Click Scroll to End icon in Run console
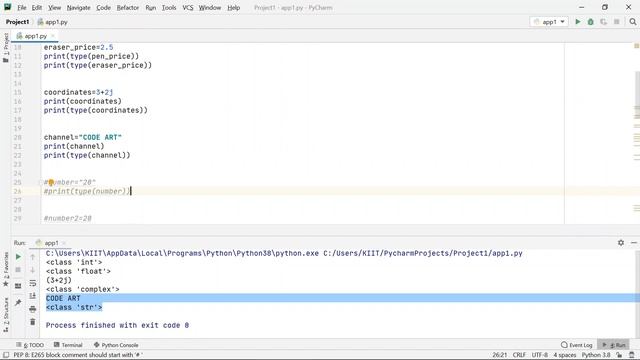The height and width of the screenshot is (360, 640). point(33,296)
